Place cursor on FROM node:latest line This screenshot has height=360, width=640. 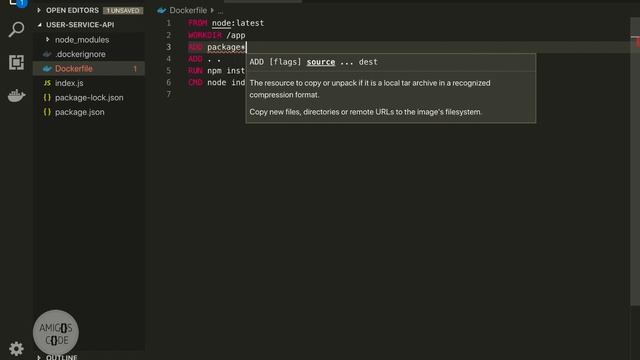(x=226, y=23)
